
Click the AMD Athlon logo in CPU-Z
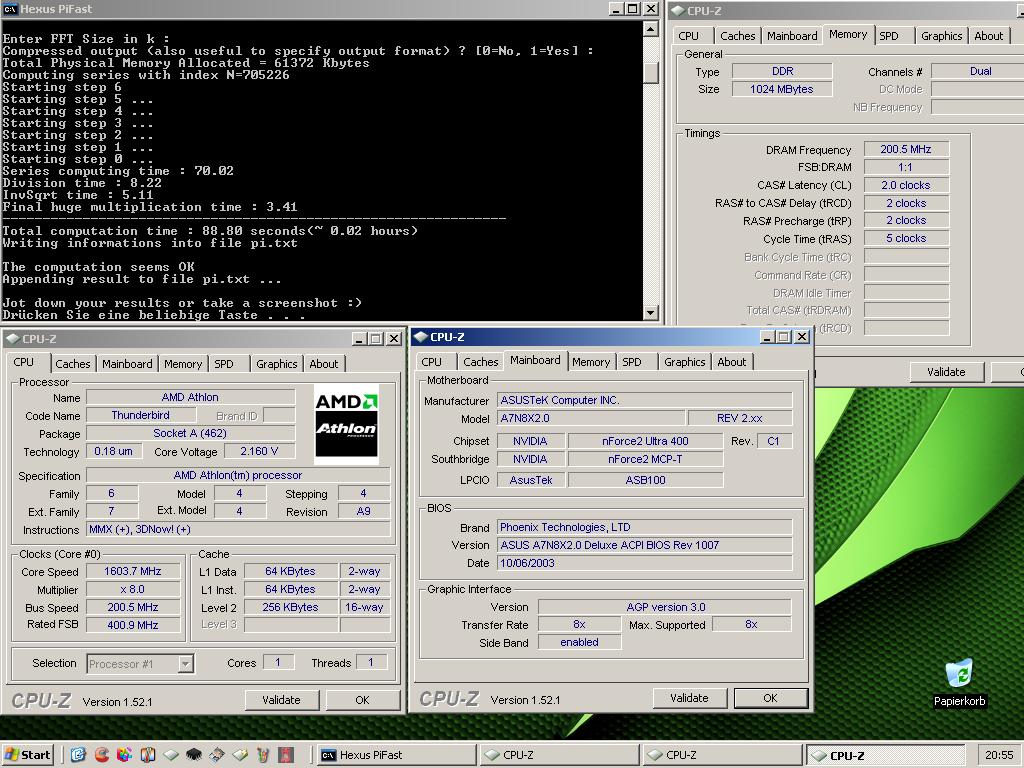346,424
